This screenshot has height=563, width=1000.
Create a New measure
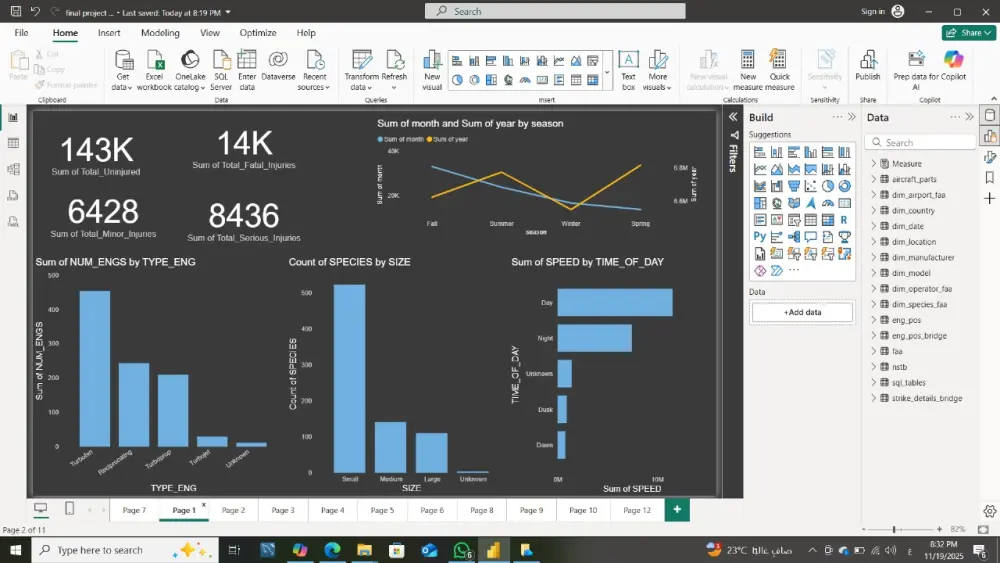pos(747,70)
